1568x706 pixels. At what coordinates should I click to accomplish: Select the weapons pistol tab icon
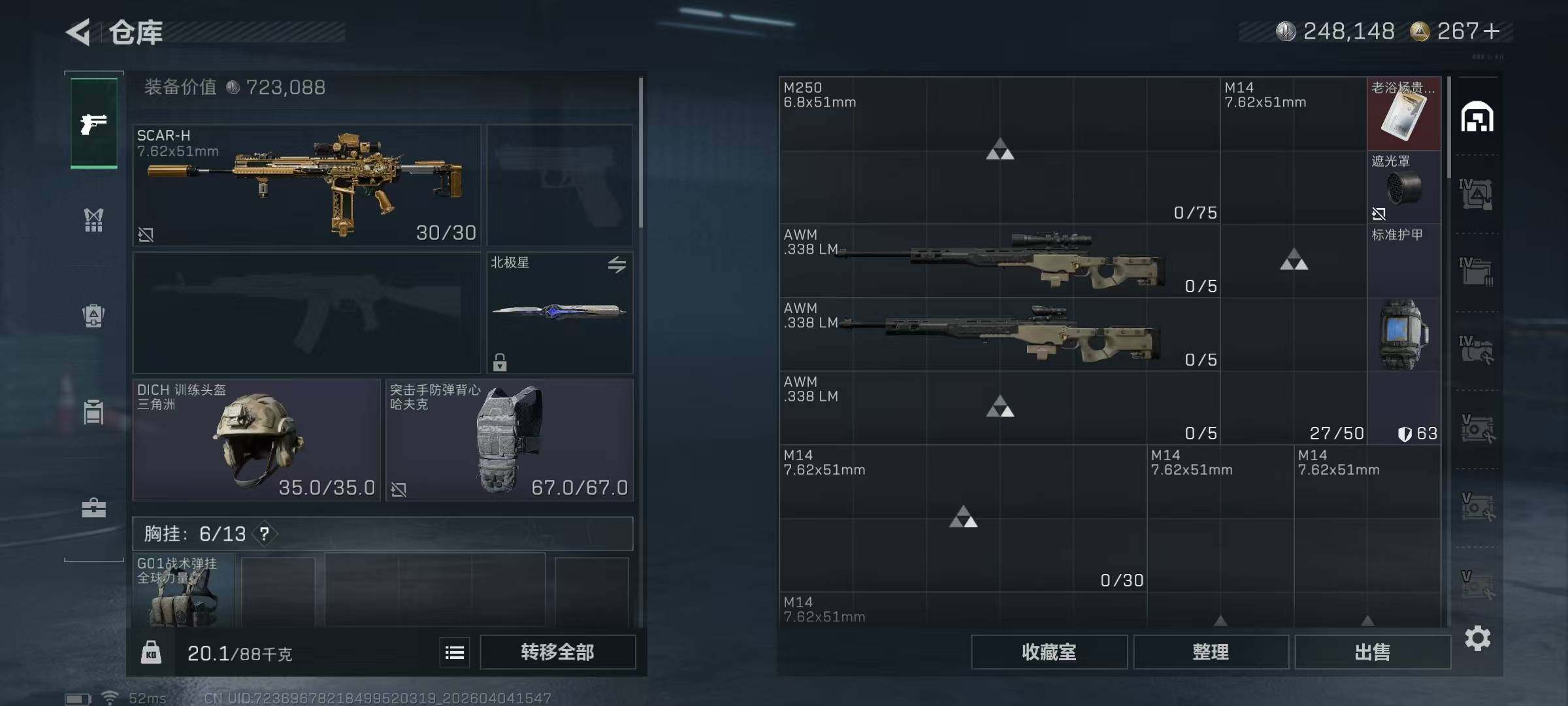[x=93, y=123]
